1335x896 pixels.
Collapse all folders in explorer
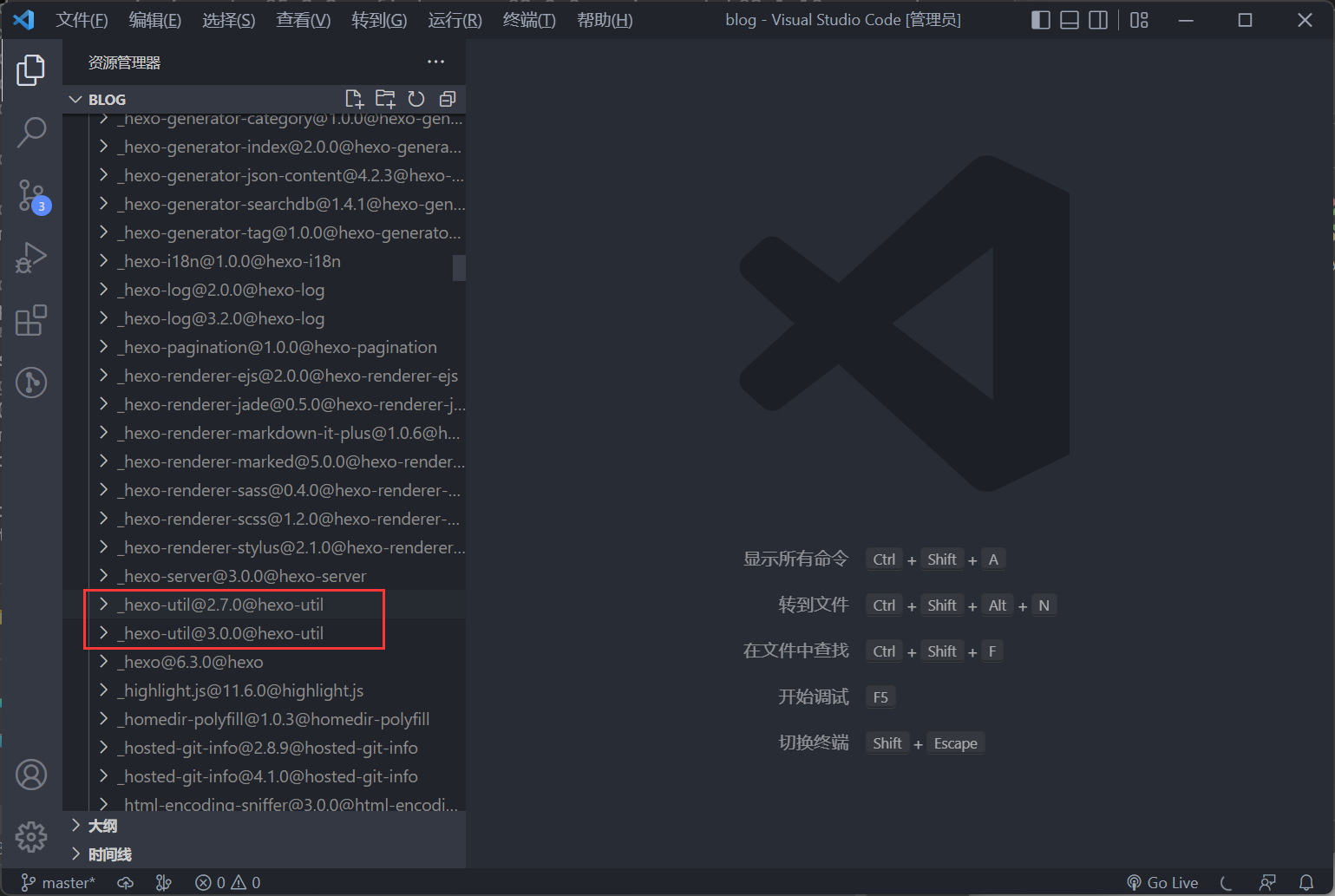click(x=448, y=99)
